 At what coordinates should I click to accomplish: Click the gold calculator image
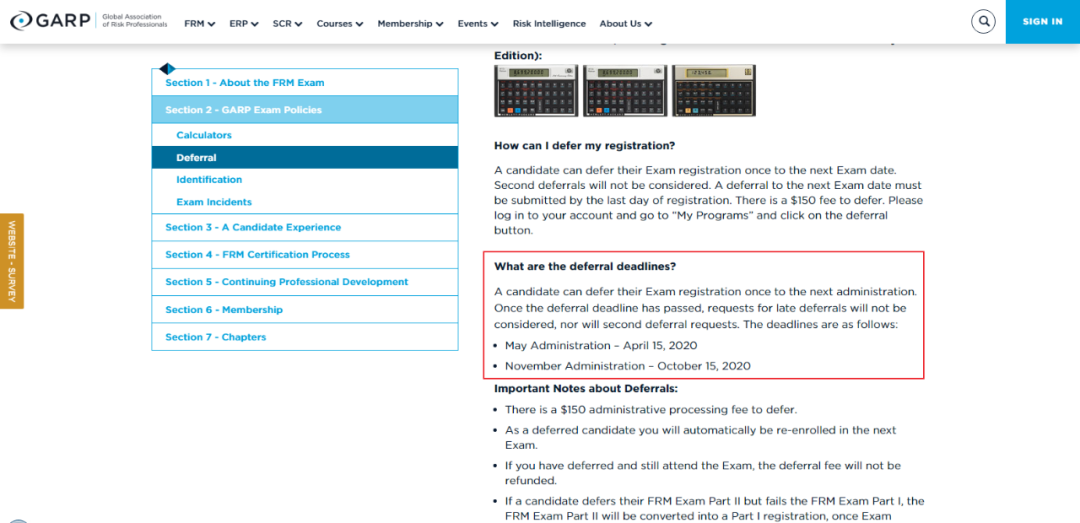coord(713,91)
